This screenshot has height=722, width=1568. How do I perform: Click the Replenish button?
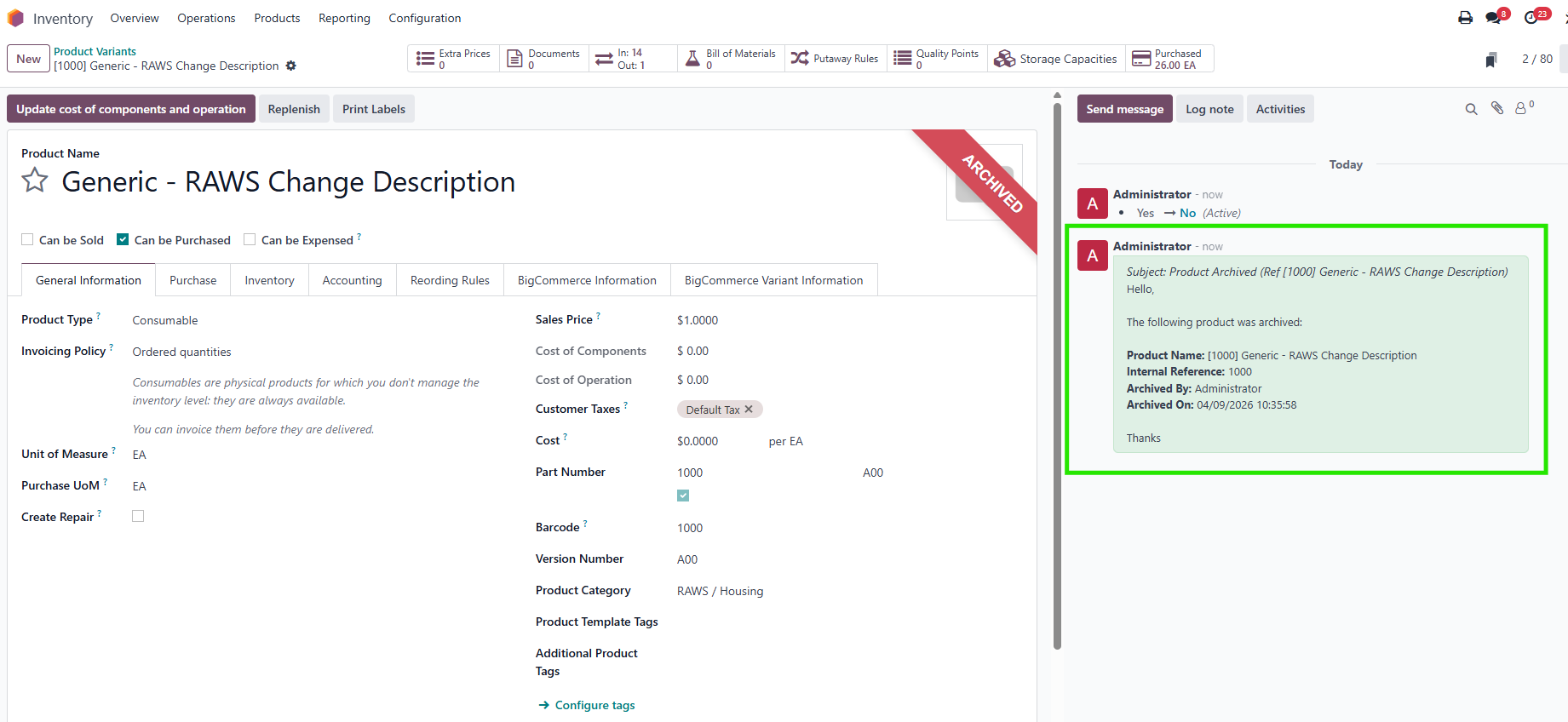294,109
